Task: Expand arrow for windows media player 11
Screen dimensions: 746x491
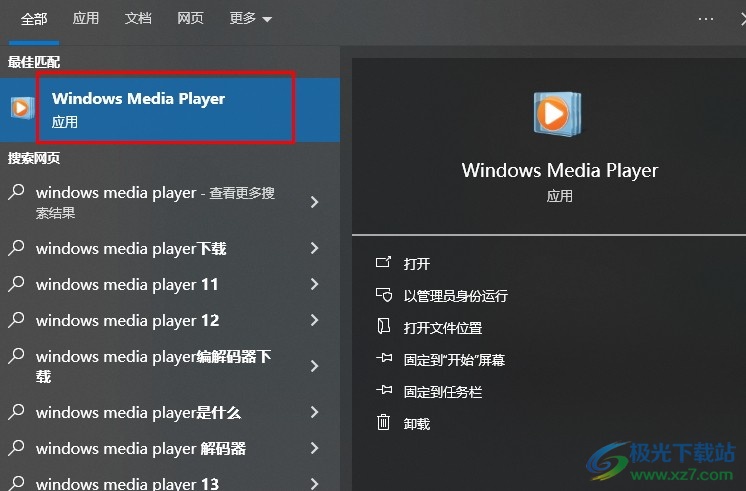Action: [x=314, y=284]
